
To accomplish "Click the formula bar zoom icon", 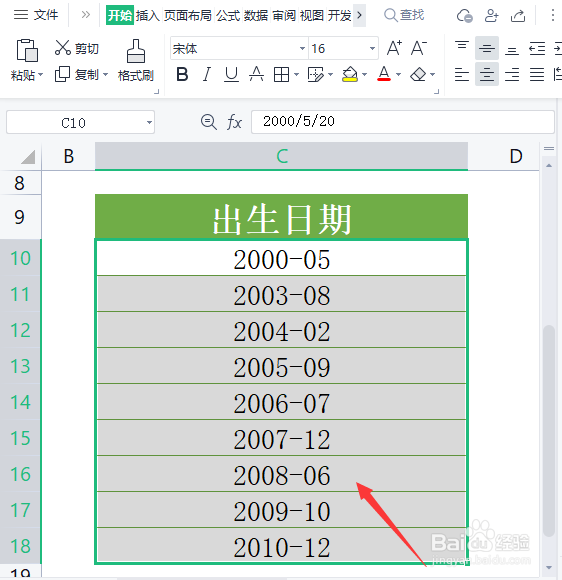I will (x=209, y=122).
